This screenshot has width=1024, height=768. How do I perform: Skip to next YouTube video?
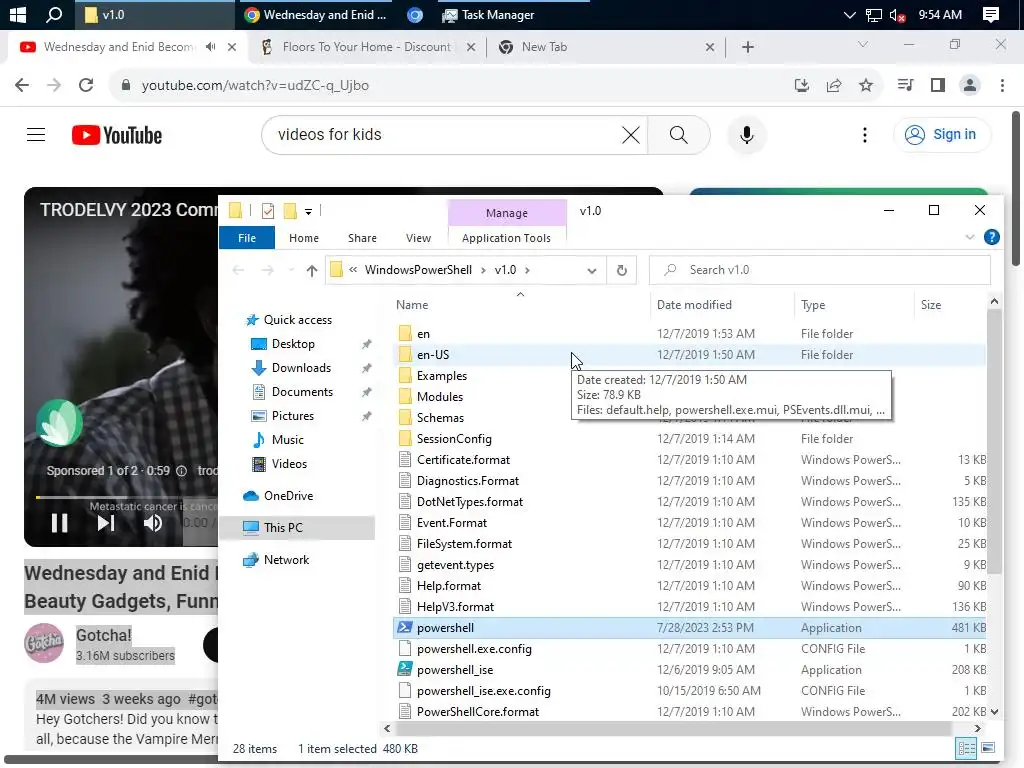106,523
